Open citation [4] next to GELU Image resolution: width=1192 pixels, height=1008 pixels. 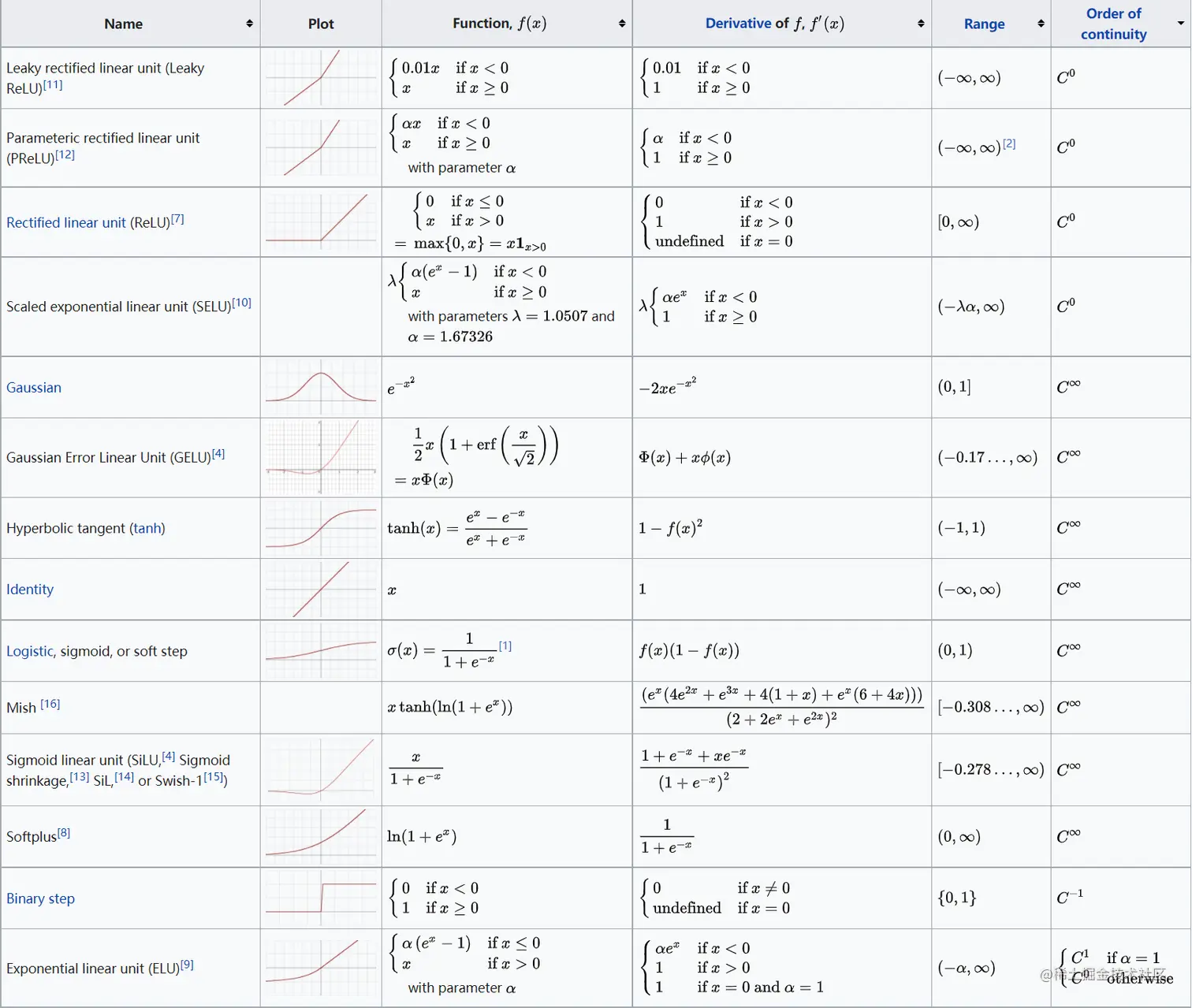[x=218, y=454]
